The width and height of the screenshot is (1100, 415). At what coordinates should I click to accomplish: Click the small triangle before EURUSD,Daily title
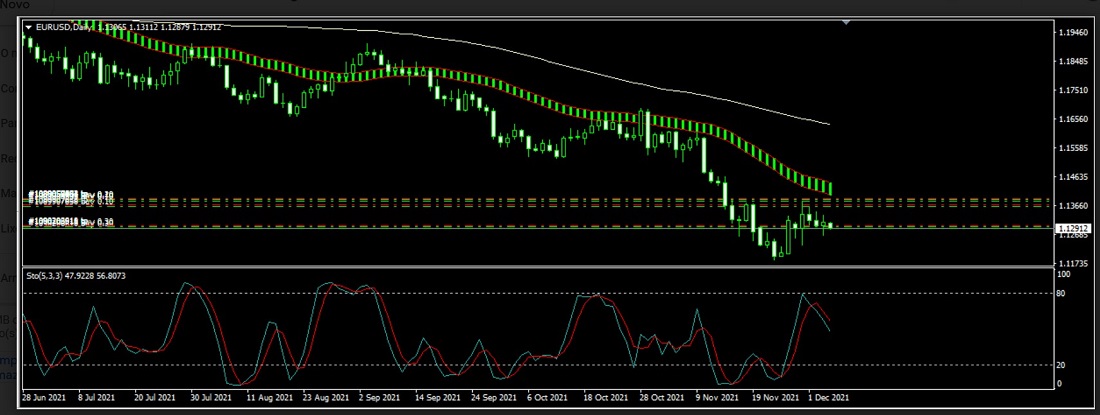coord(28,27)
